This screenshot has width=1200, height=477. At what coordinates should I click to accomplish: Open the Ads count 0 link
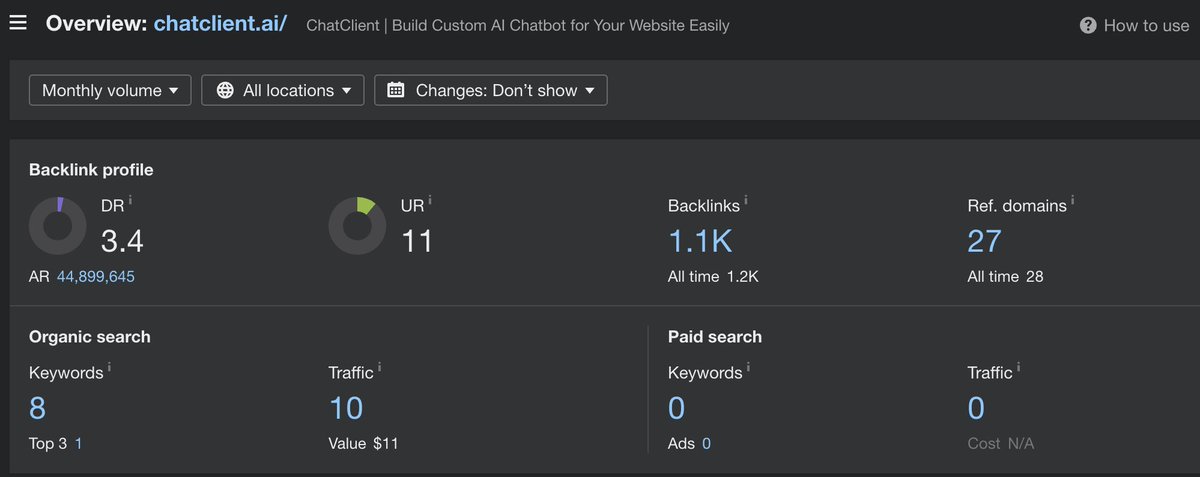click(x=706, y=443)
